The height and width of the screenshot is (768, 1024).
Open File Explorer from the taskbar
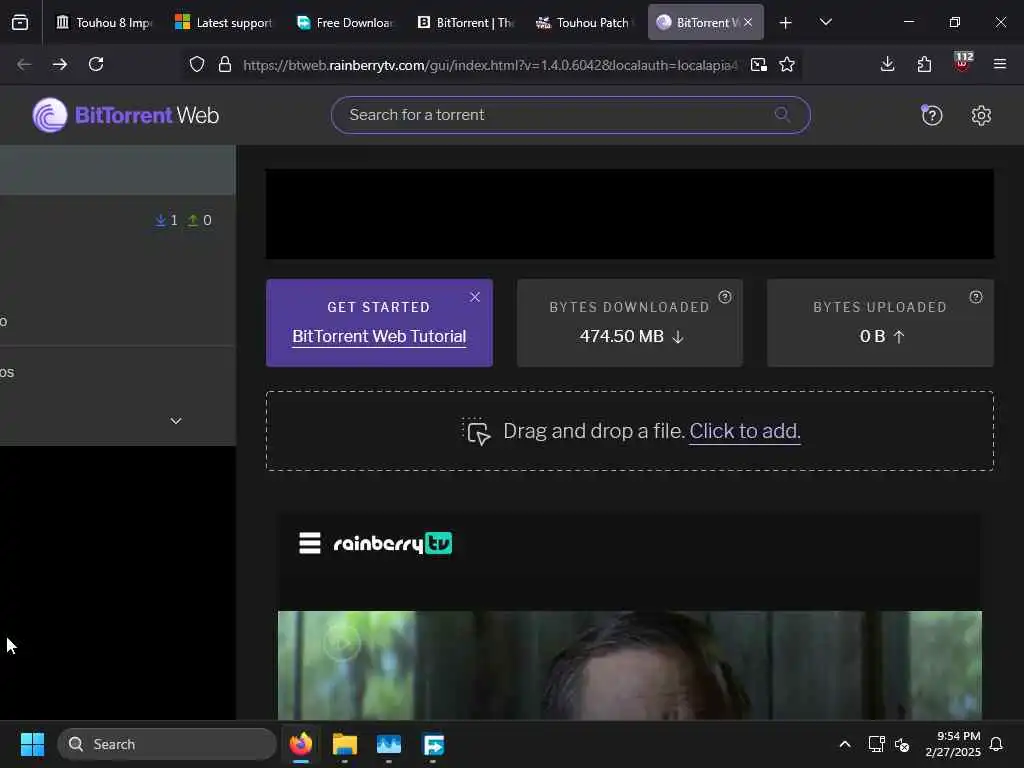345,744
